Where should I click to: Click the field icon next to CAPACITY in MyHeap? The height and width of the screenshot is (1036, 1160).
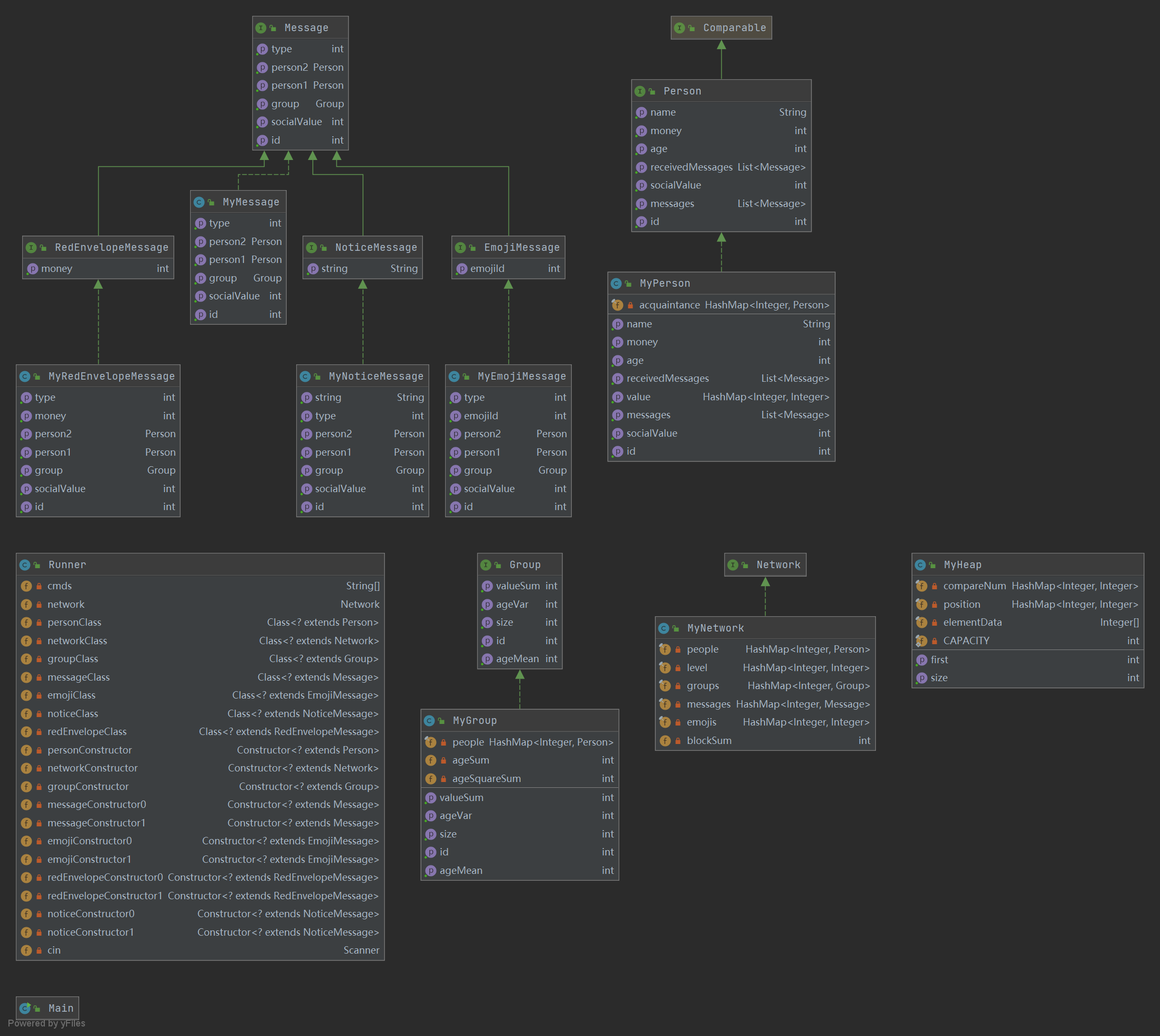pyautogui.click(x=921, y=641)
